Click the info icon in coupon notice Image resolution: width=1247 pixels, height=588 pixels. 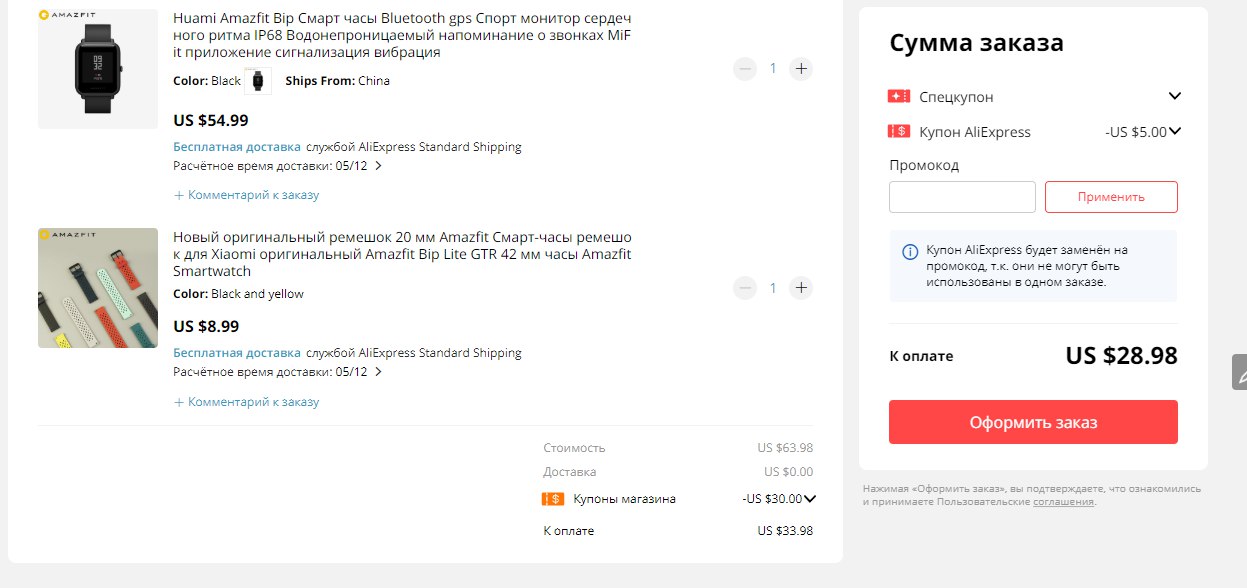(910, 252)
